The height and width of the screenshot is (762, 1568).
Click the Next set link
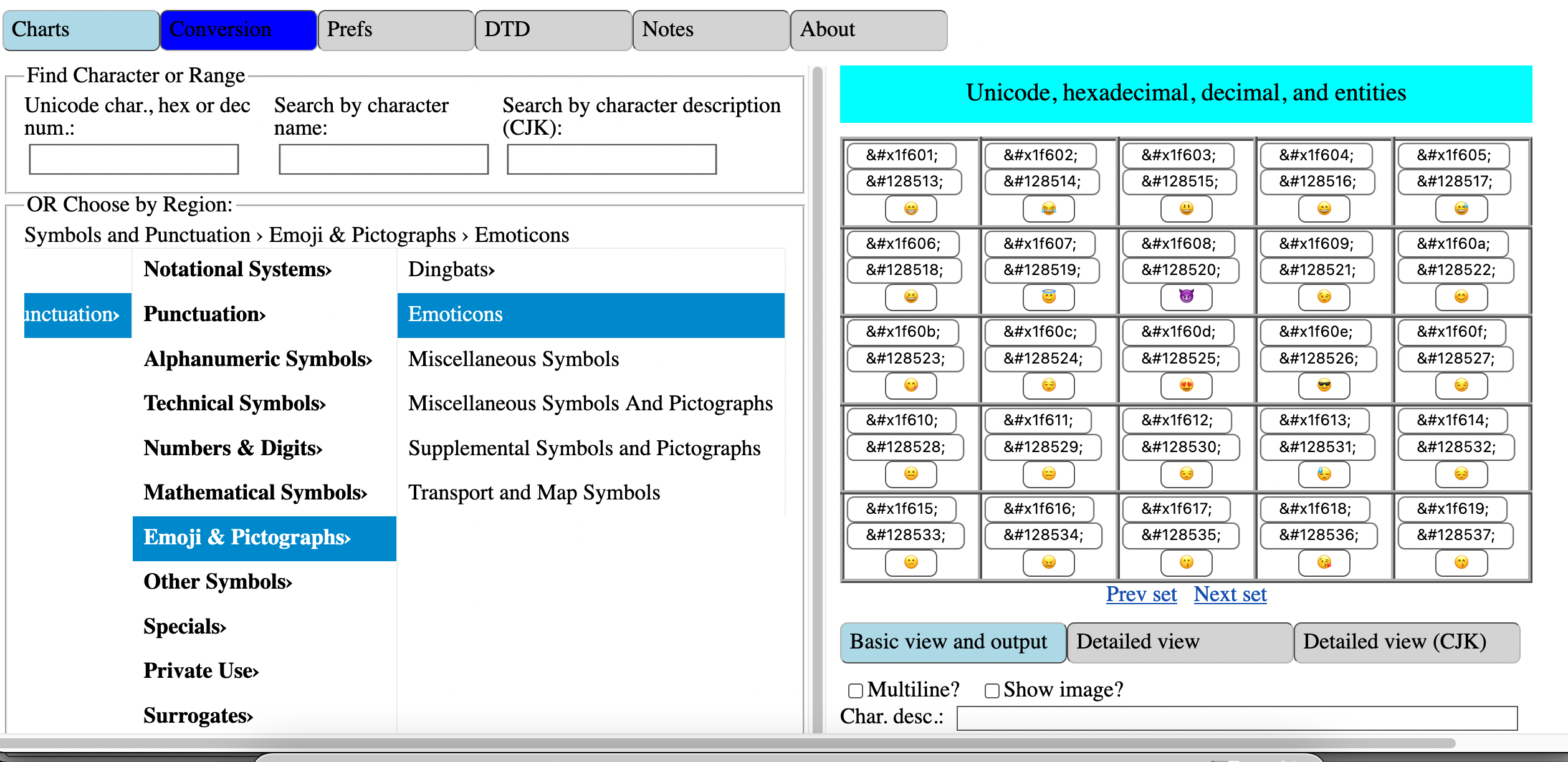pyautogui.click(x=1230, y=594)
